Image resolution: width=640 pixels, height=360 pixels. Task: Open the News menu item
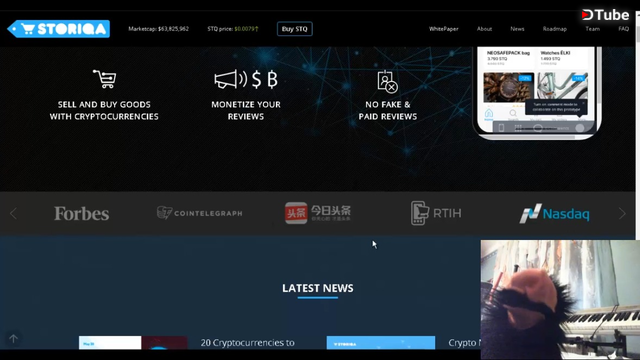[517, 29]
